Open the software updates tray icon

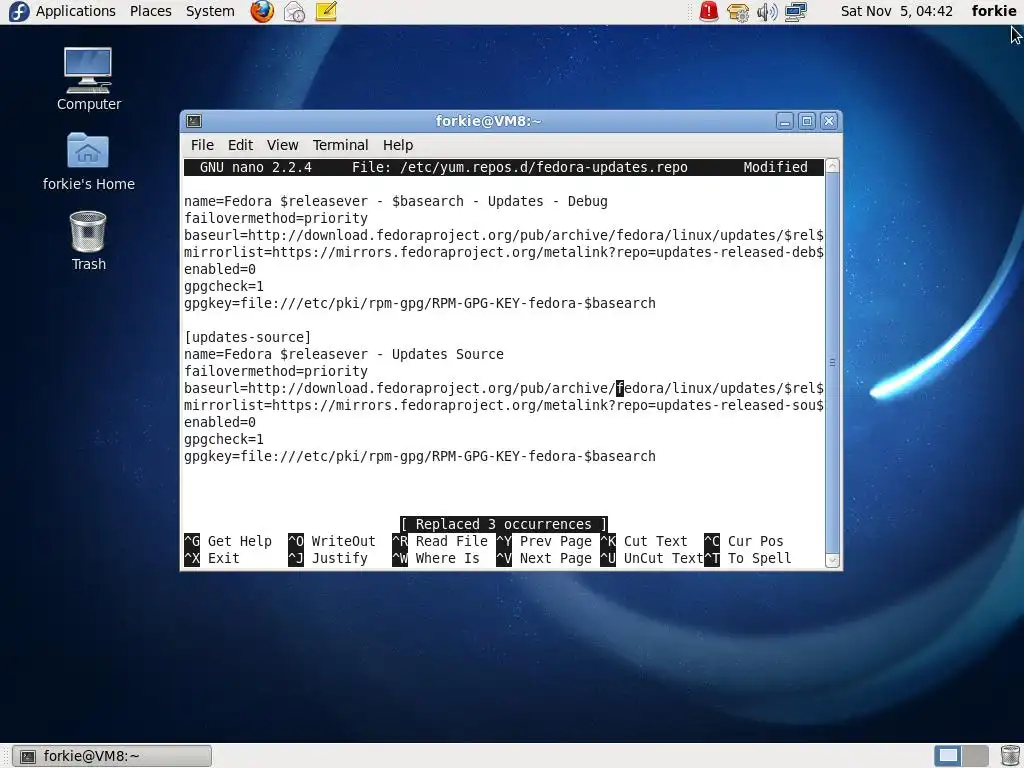point(738,12)
